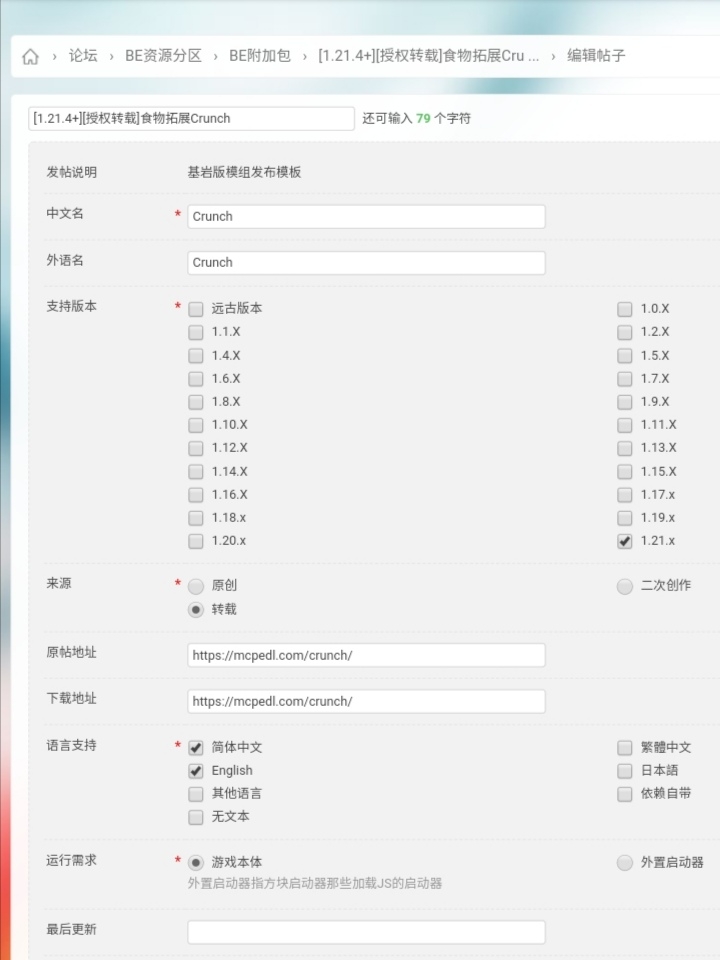This screenshot has height=960, width=720.
Task: Click the 语言支持 label
Action: point(71,746)
